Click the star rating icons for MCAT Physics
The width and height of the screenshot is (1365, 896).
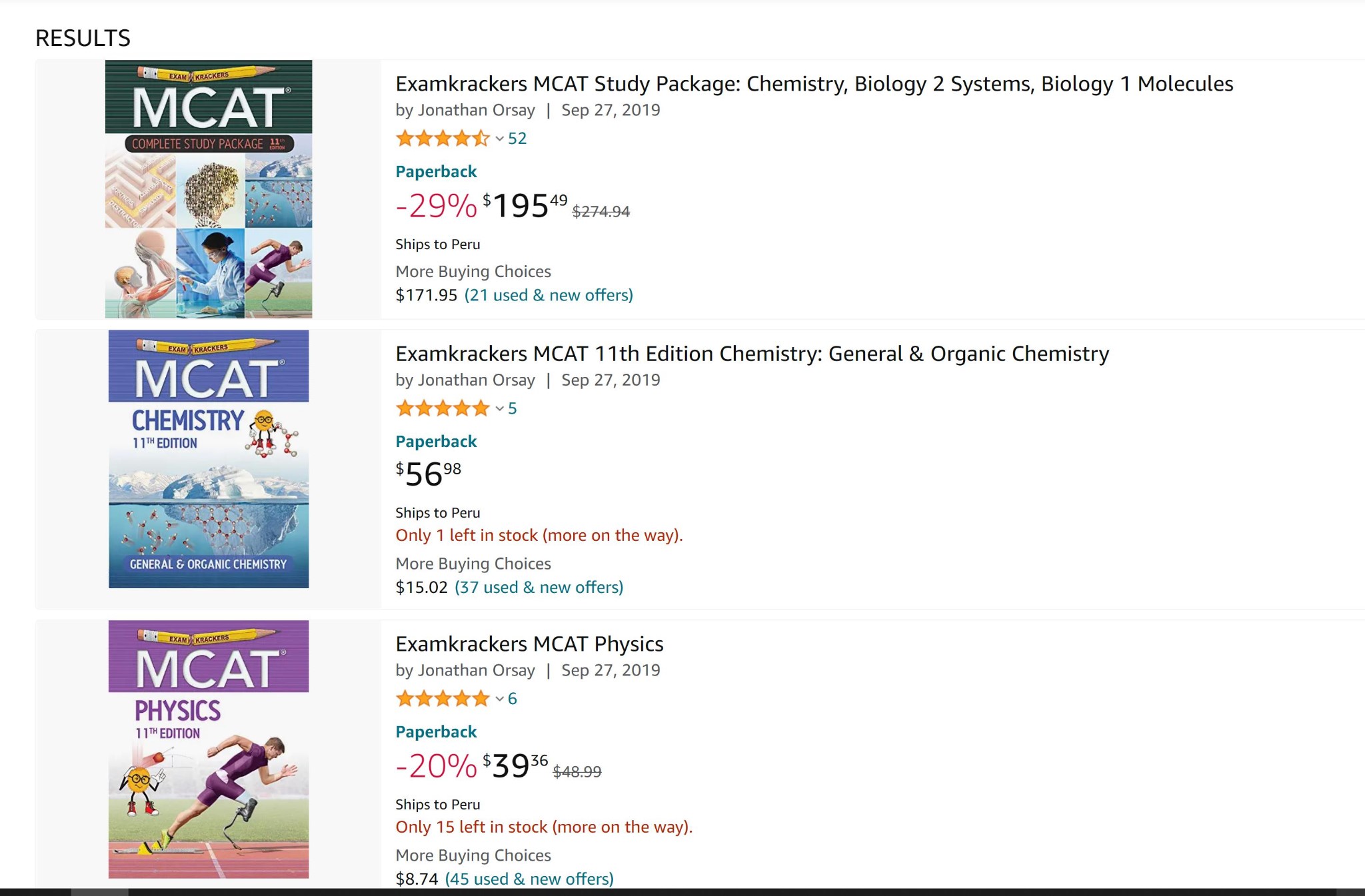tap(442, 698)
